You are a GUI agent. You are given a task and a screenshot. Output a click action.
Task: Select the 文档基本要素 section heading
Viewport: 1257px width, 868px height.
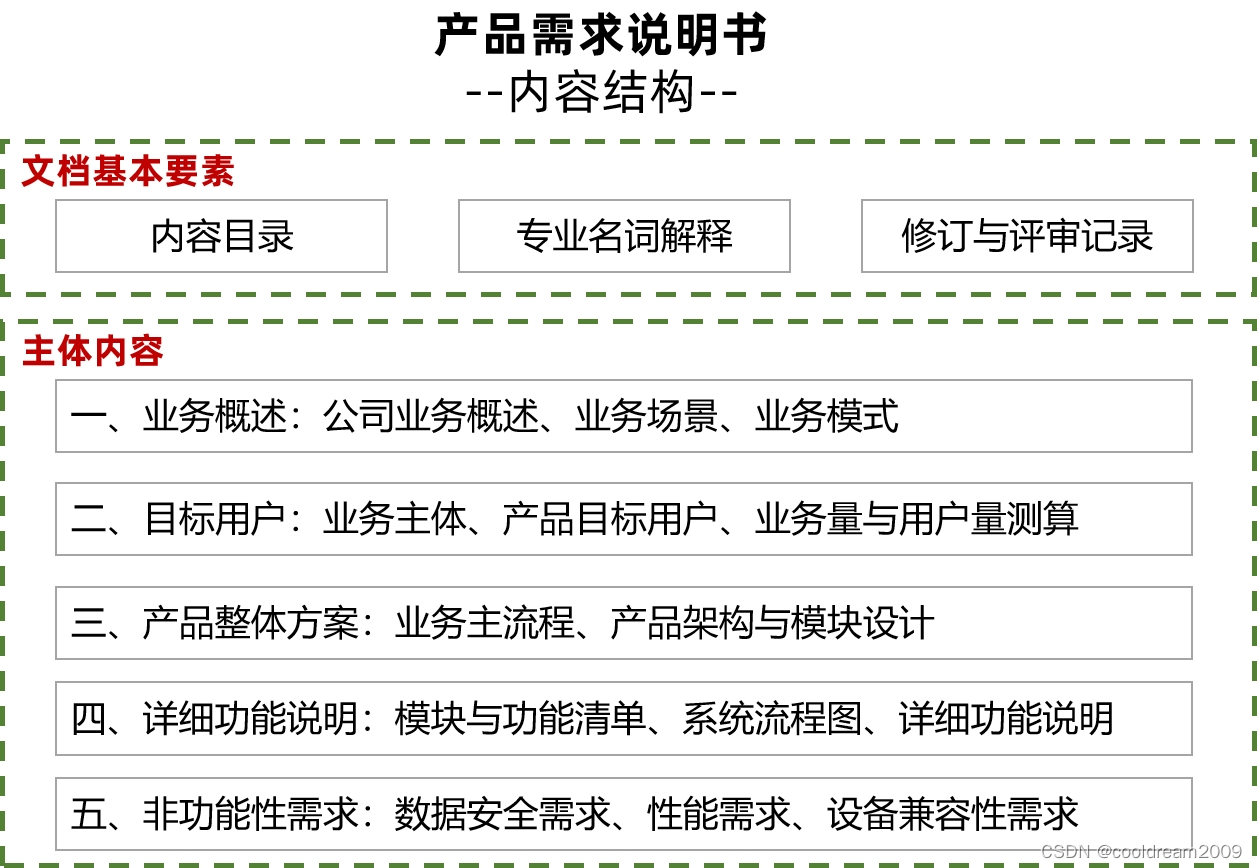[128, 171]
